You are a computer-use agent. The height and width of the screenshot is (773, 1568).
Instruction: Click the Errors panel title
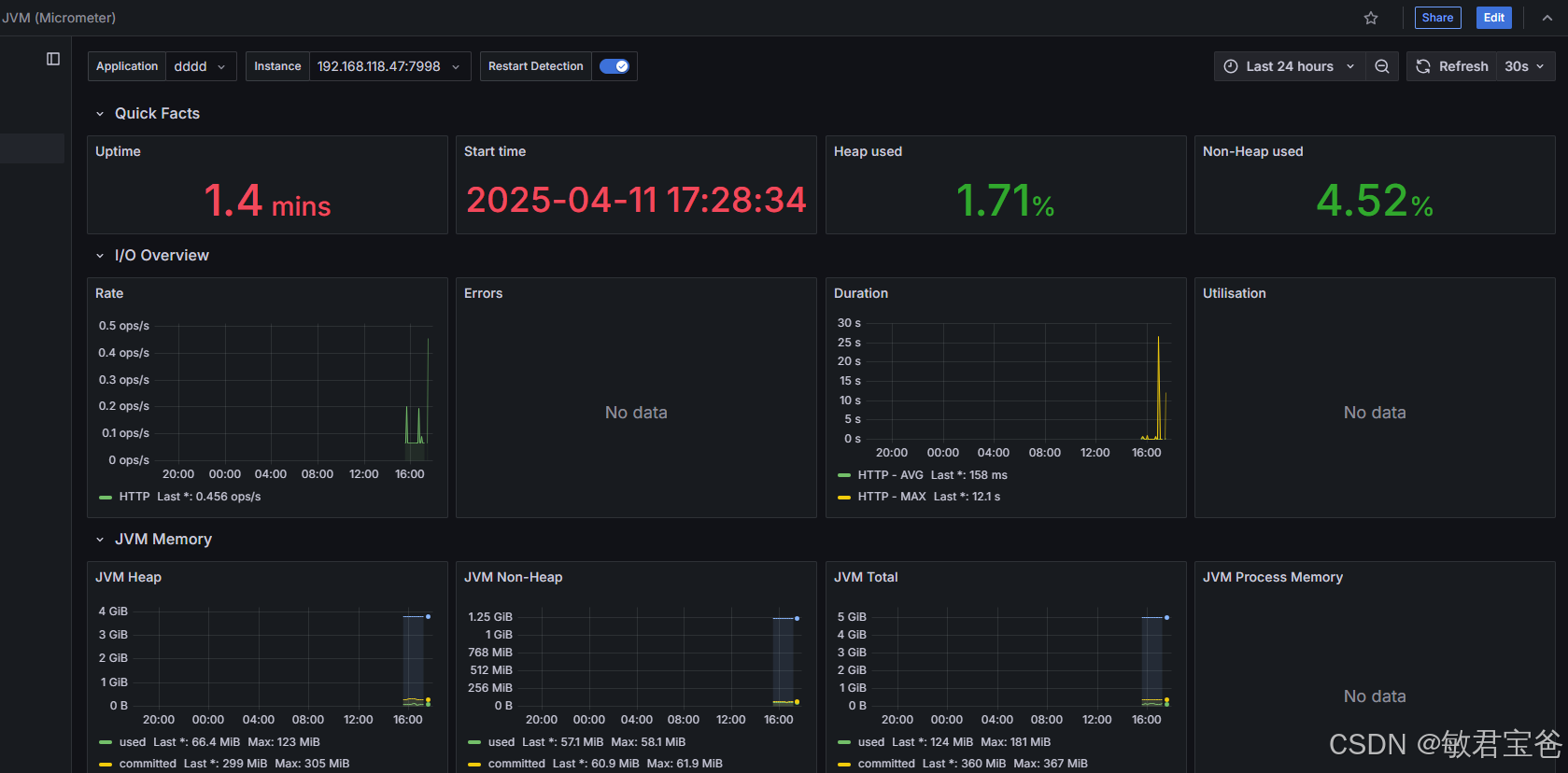coord(483,293)
